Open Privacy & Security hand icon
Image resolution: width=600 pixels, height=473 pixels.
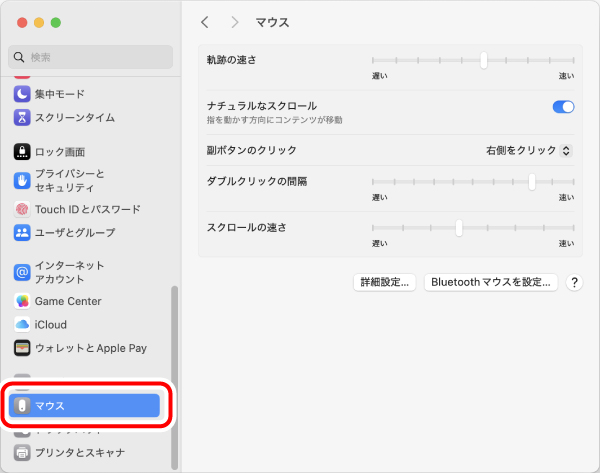pos(22,180)
